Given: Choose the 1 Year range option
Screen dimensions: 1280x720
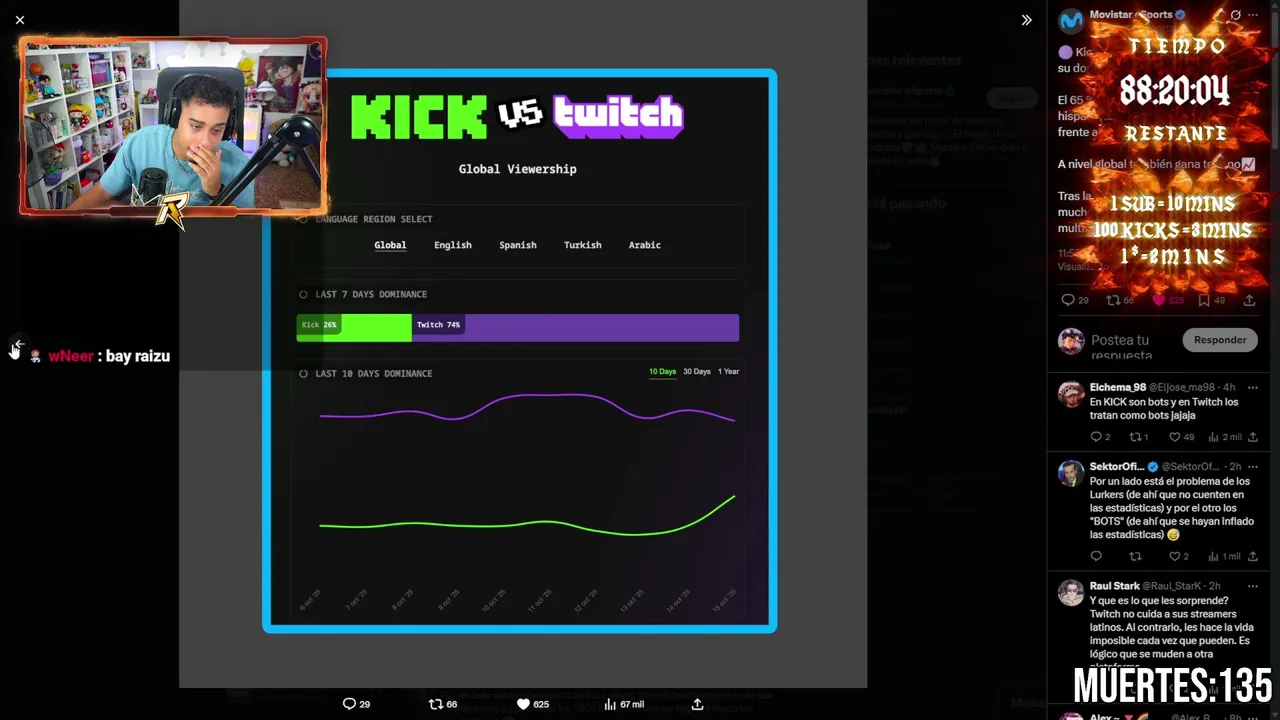Looking at the screenshot, I should 729,372.
